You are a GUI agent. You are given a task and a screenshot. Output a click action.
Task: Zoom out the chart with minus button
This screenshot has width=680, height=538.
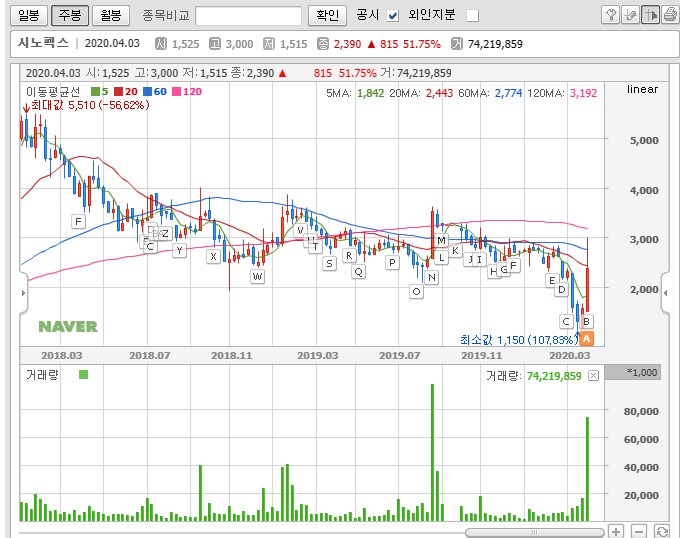pos(639,531)
